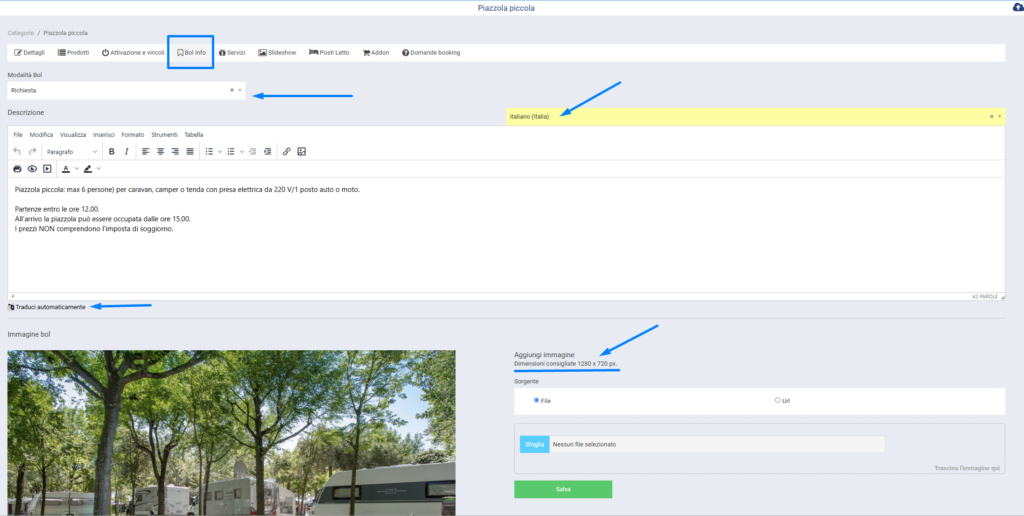Click the preview eye icon in editor
This screenshot has width=1024, height=516.
pyautogui.click(x=32, y=169)
